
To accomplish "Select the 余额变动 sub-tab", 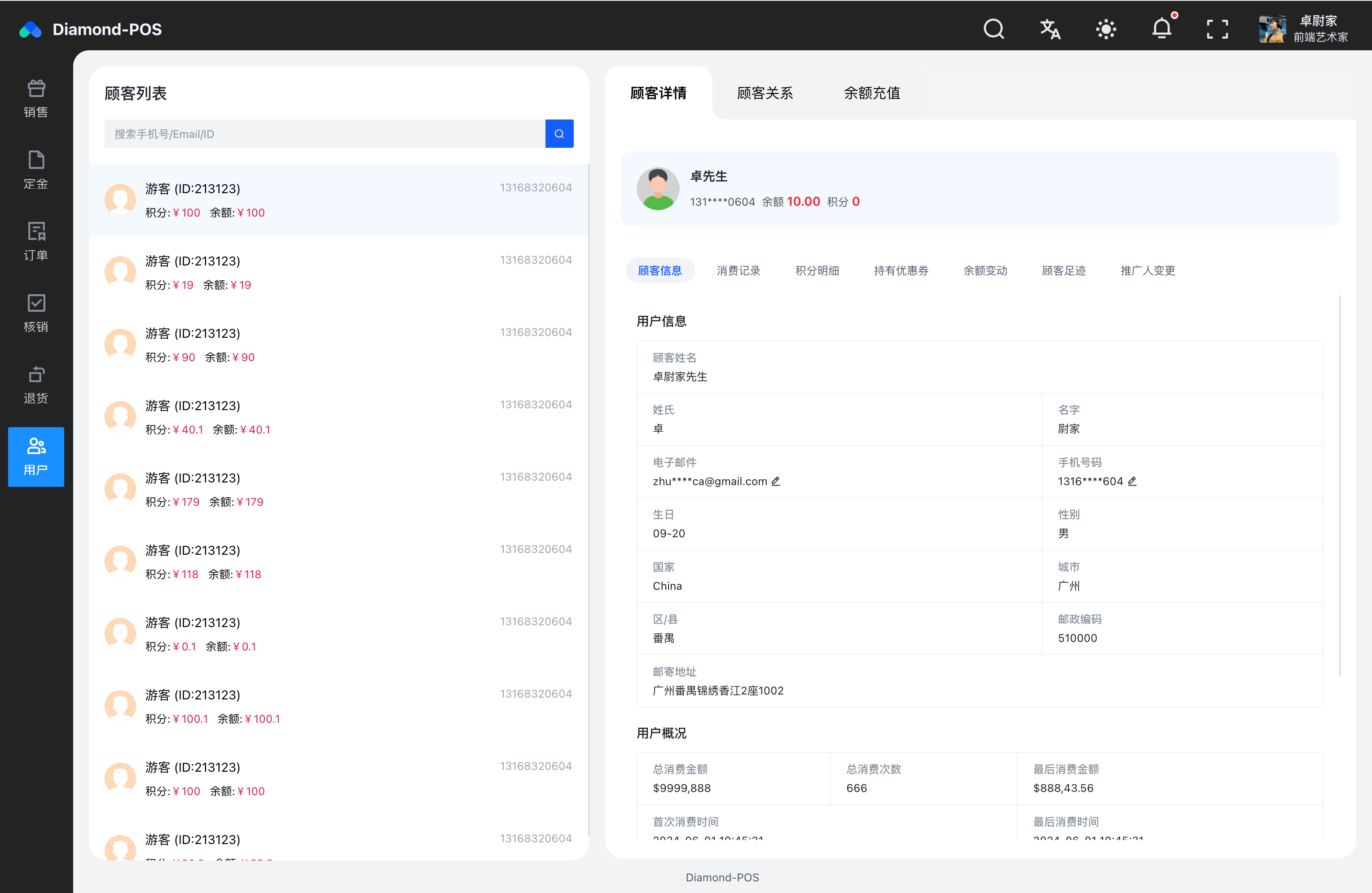I will click(x=985, y=270).
